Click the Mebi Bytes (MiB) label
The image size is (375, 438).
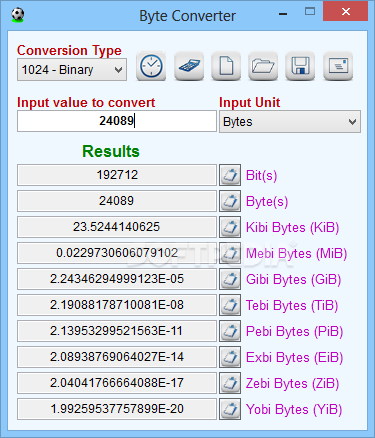296,254
